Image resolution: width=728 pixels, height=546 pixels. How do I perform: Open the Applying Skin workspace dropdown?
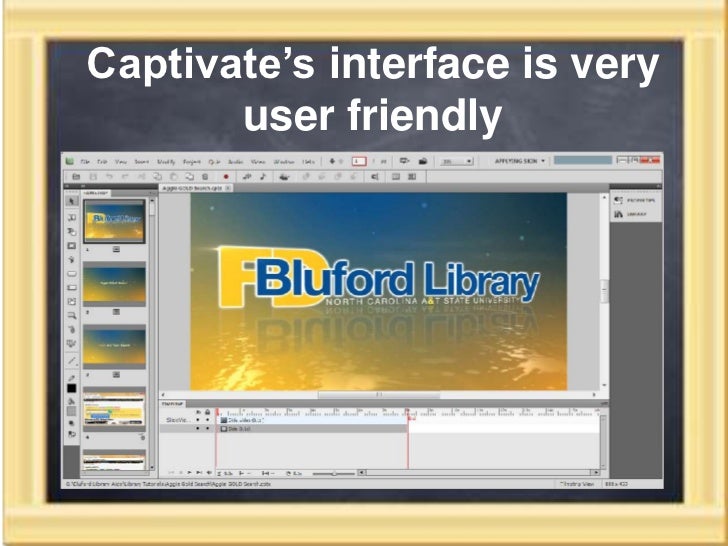click(x=520, y=161)
